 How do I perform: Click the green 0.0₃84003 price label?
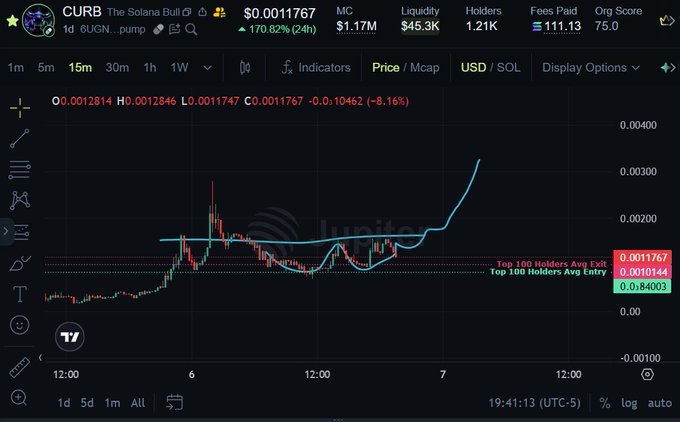click(x=642, y=286)
